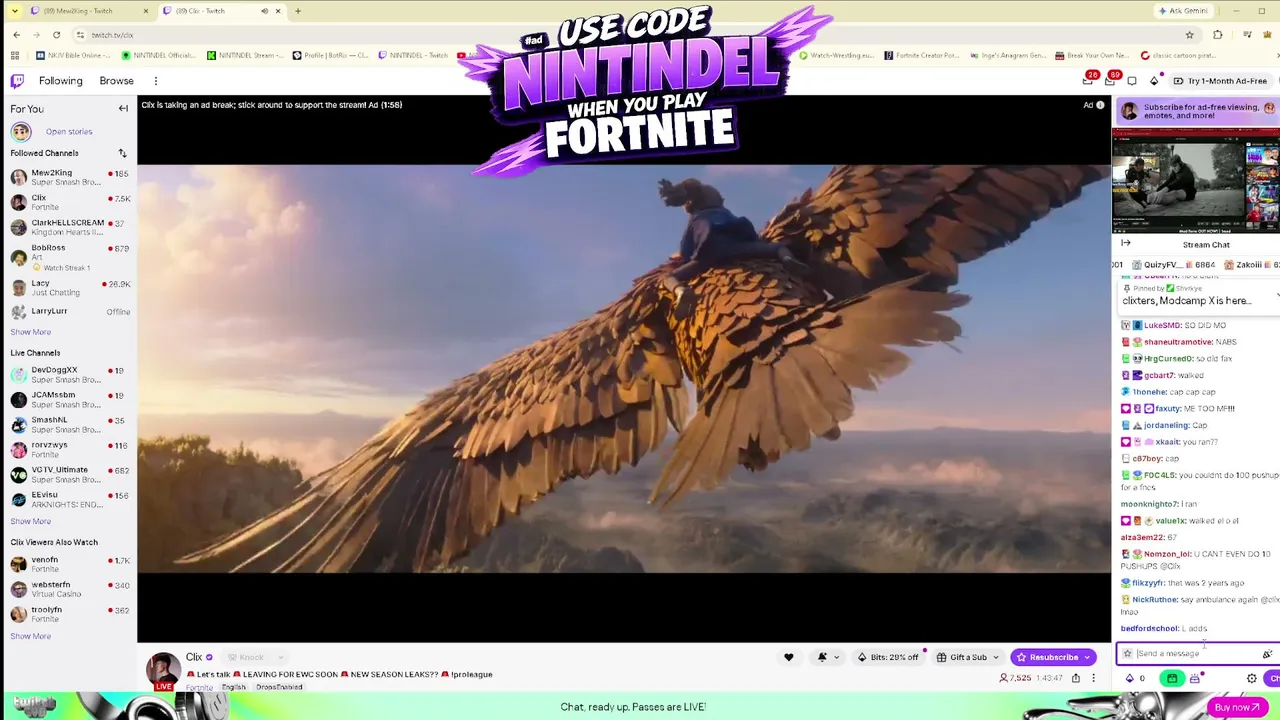The width and height of the screenshot is (1280, 720).
Task: Open classic cartoon bookmark
Action: coord(1179,55)
